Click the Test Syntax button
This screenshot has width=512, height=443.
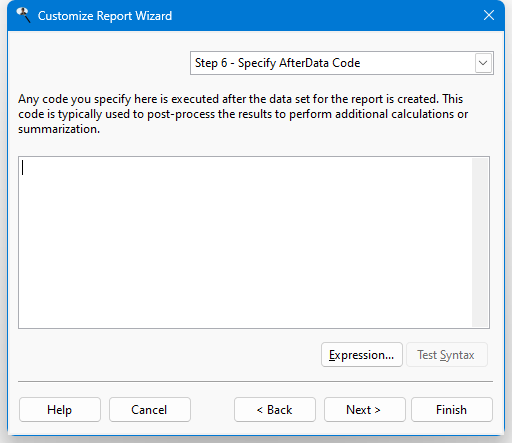[447, 355]
